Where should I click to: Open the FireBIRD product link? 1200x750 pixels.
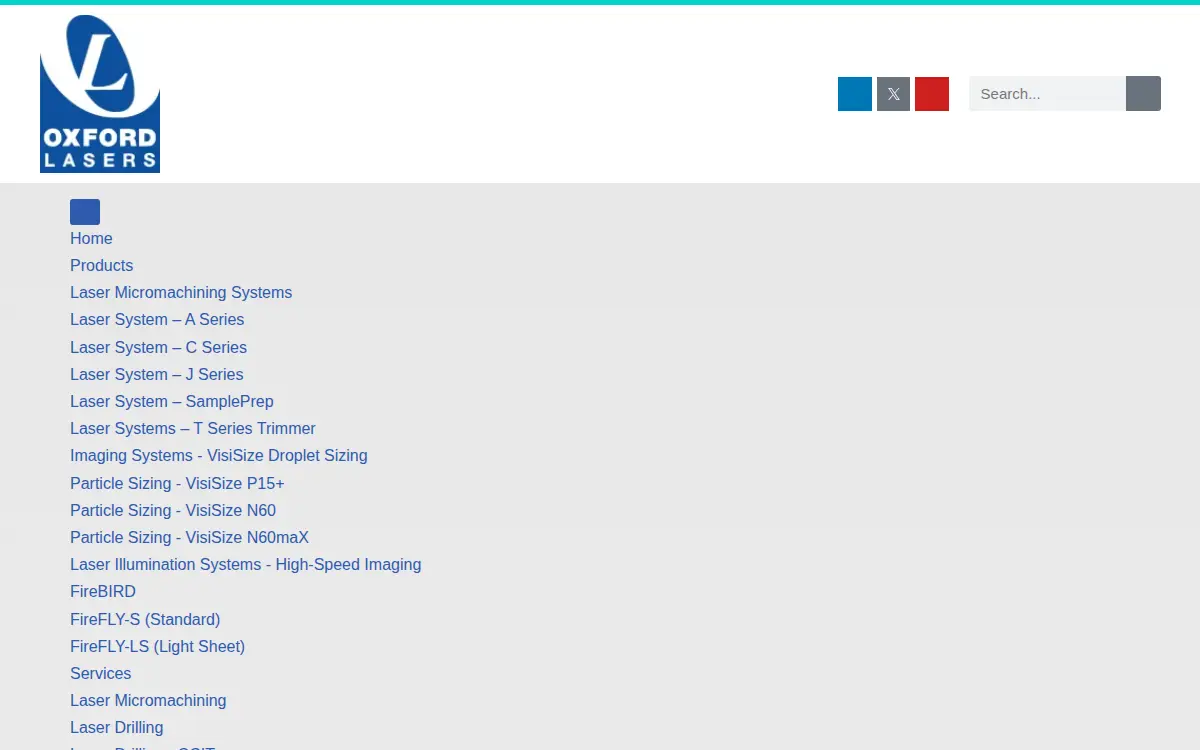coord(103,591)
